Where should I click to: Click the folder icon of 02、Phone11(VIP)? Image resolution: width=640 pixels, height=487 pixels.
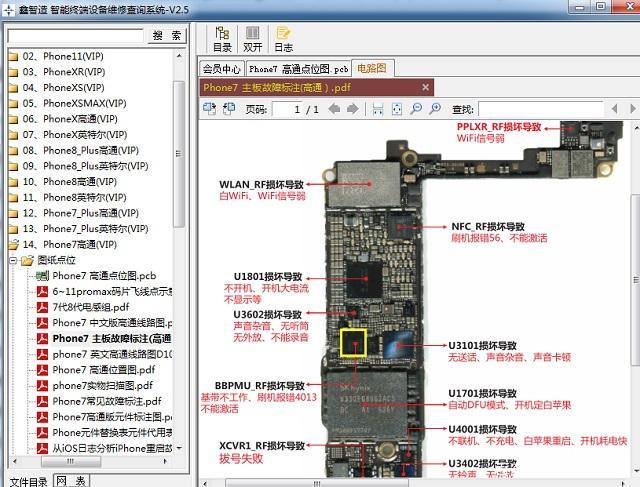pos(13,56)
